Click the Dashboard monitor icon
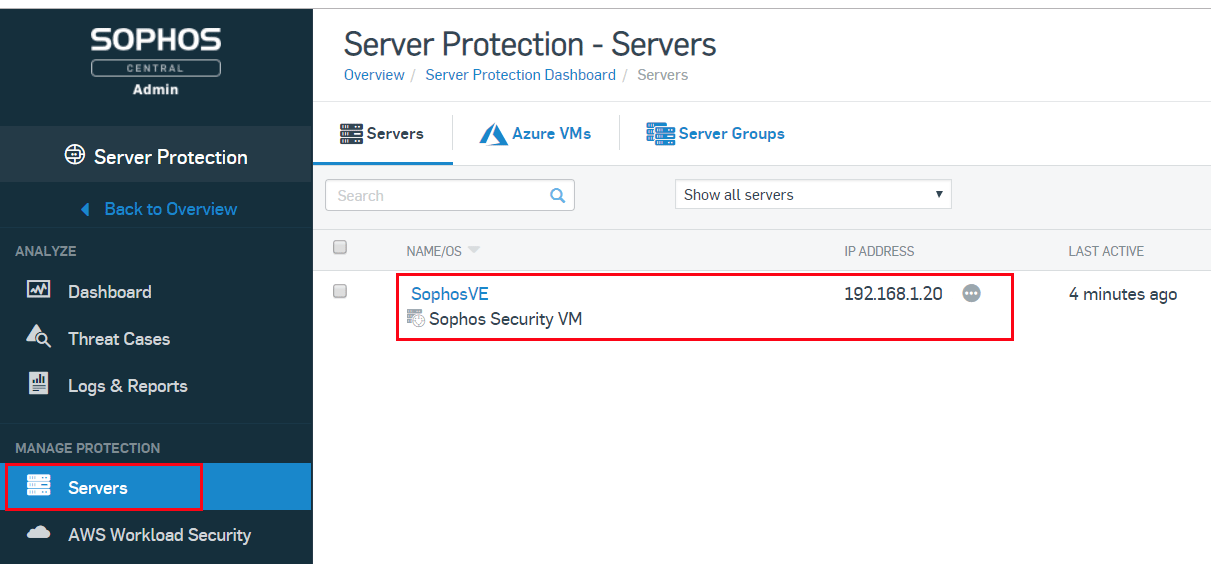 (x=38, y=290)
